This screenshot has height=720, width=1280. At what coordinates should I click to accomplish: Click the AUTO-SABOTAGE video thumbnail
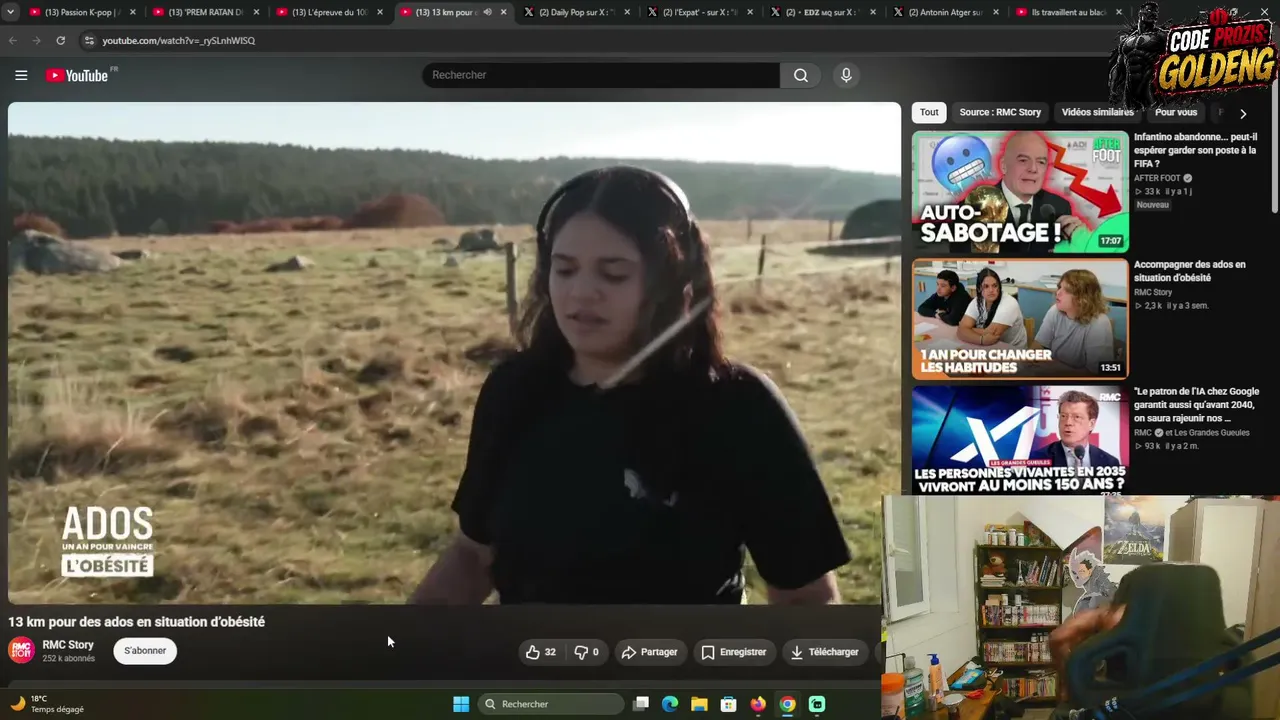click(x=1020, y=191)
